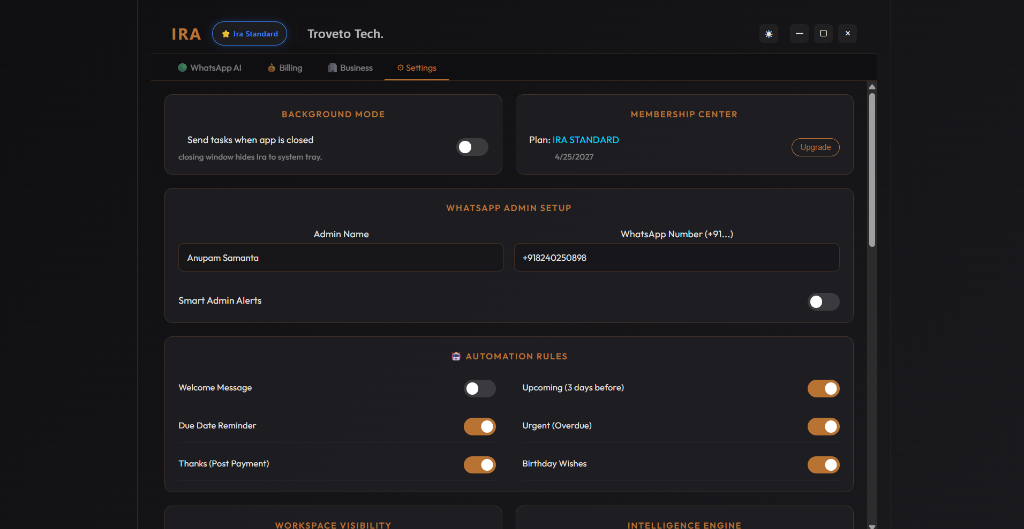Close the IRA window
Viewport: 1024px width, 529px height.
tap(848, 34)
